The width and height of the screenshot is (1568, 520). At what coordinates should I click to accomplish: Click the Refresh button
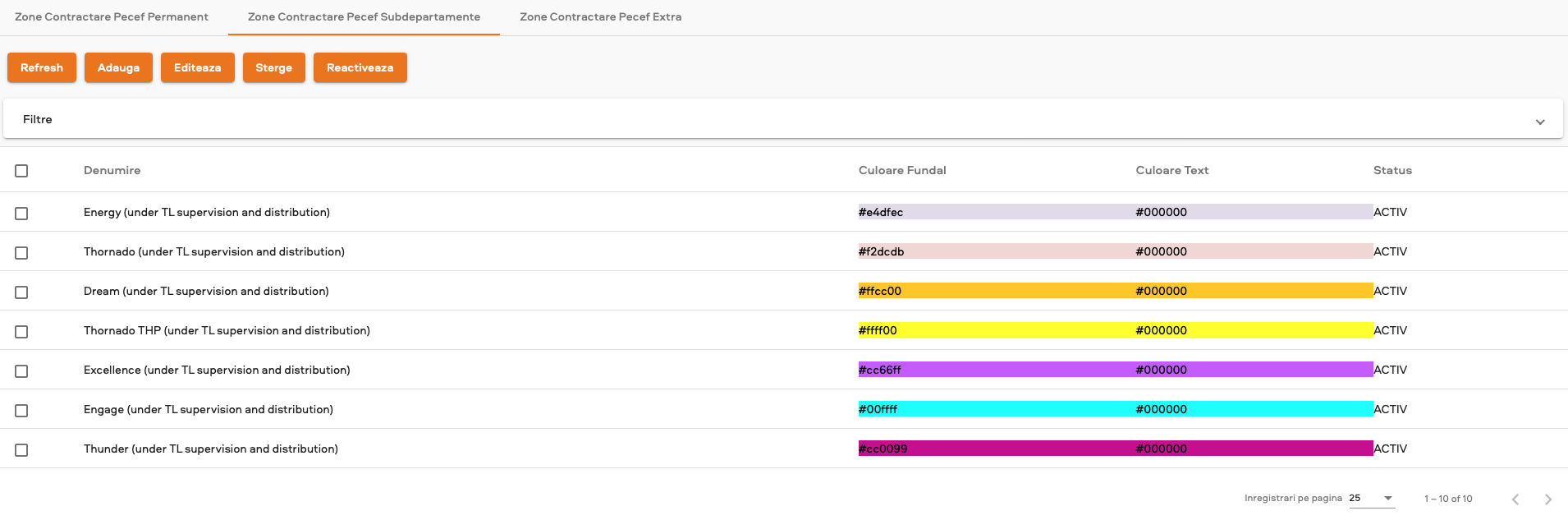pos(42,67)
